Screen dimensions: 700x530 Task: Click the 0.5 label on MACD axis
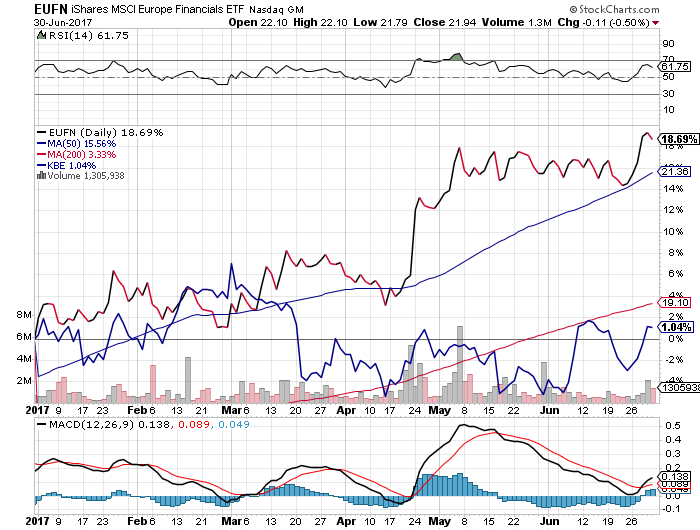click(673, 426)
